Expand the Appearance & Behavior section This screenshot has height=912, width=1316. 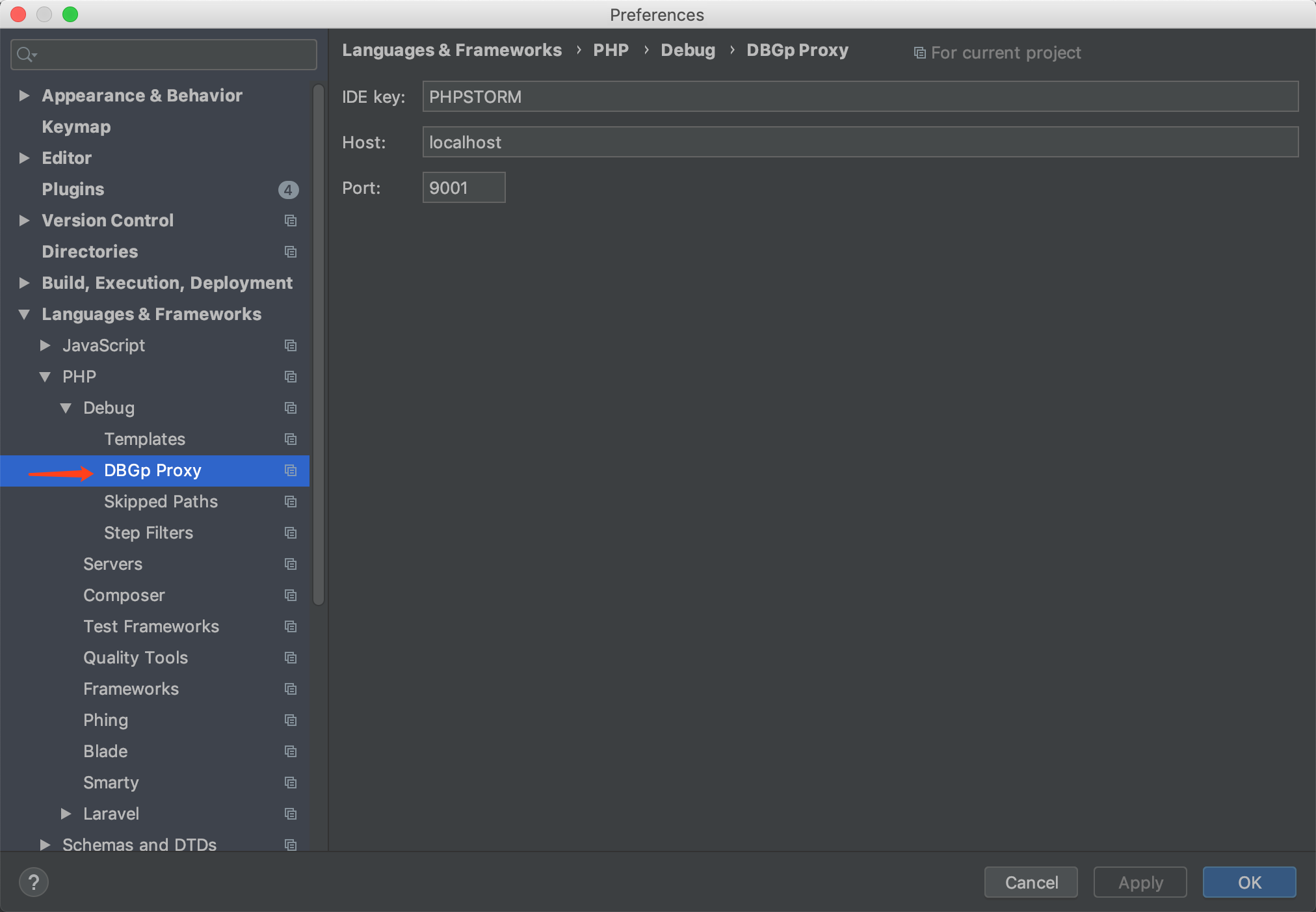(x=24, y=96)
